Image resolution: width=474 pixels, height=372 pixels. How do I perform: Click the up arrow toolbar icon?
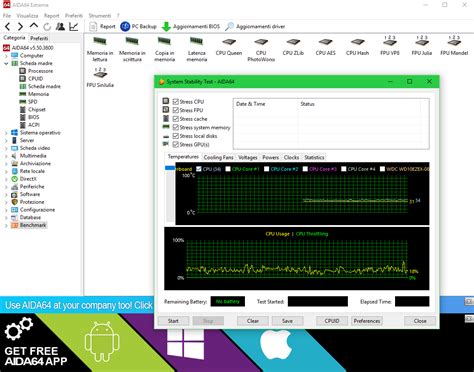(34, 26)
